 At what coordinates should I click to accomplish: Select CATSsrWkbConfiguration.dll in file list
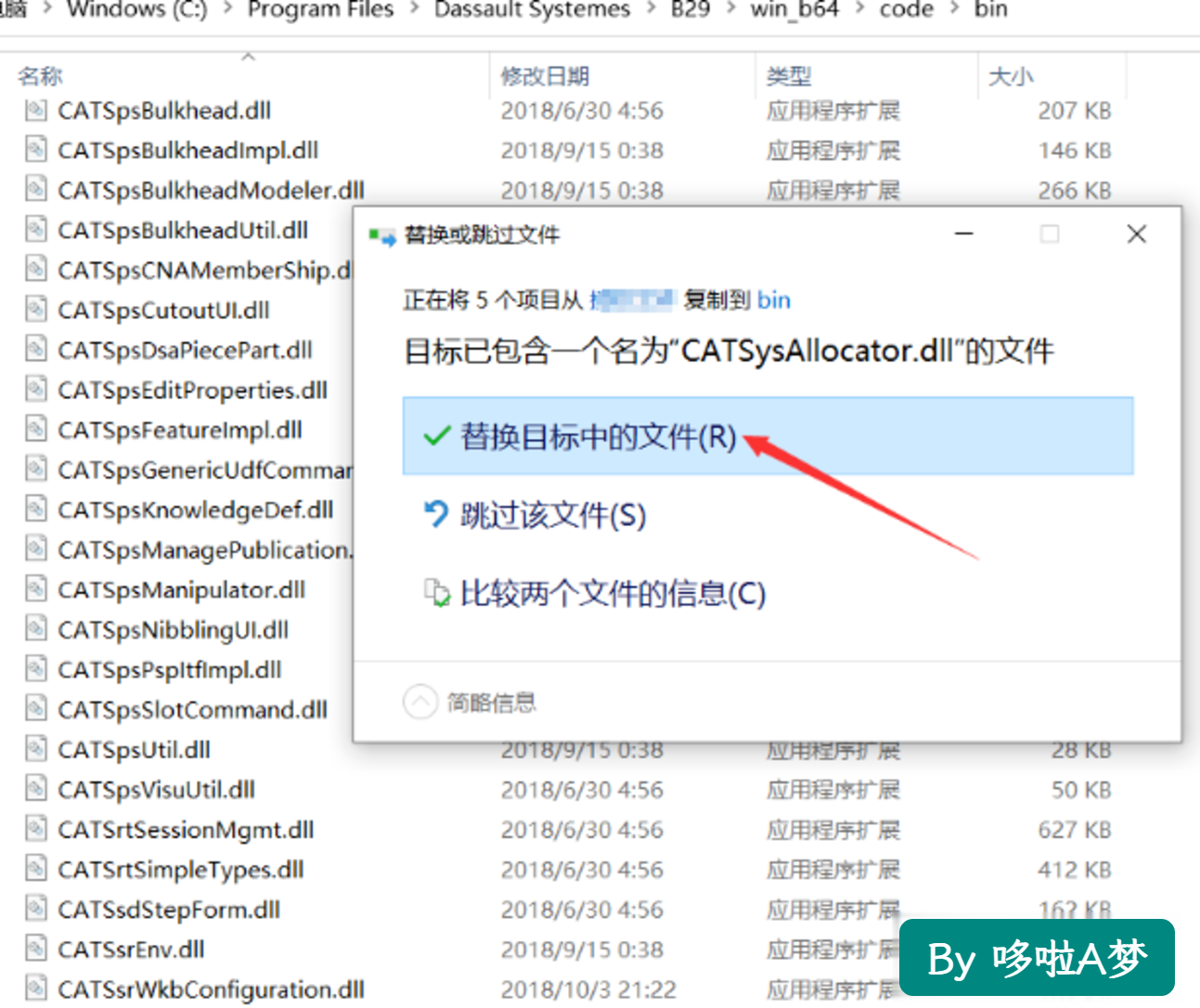click(211, 989)
